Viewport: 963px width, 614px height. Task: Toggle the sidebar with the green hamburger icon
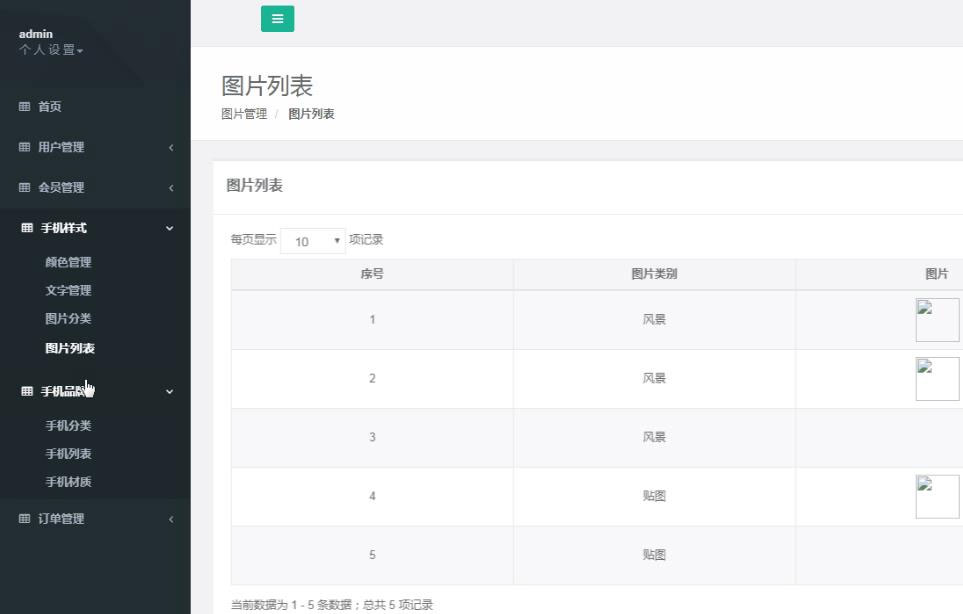coord(277,18)
